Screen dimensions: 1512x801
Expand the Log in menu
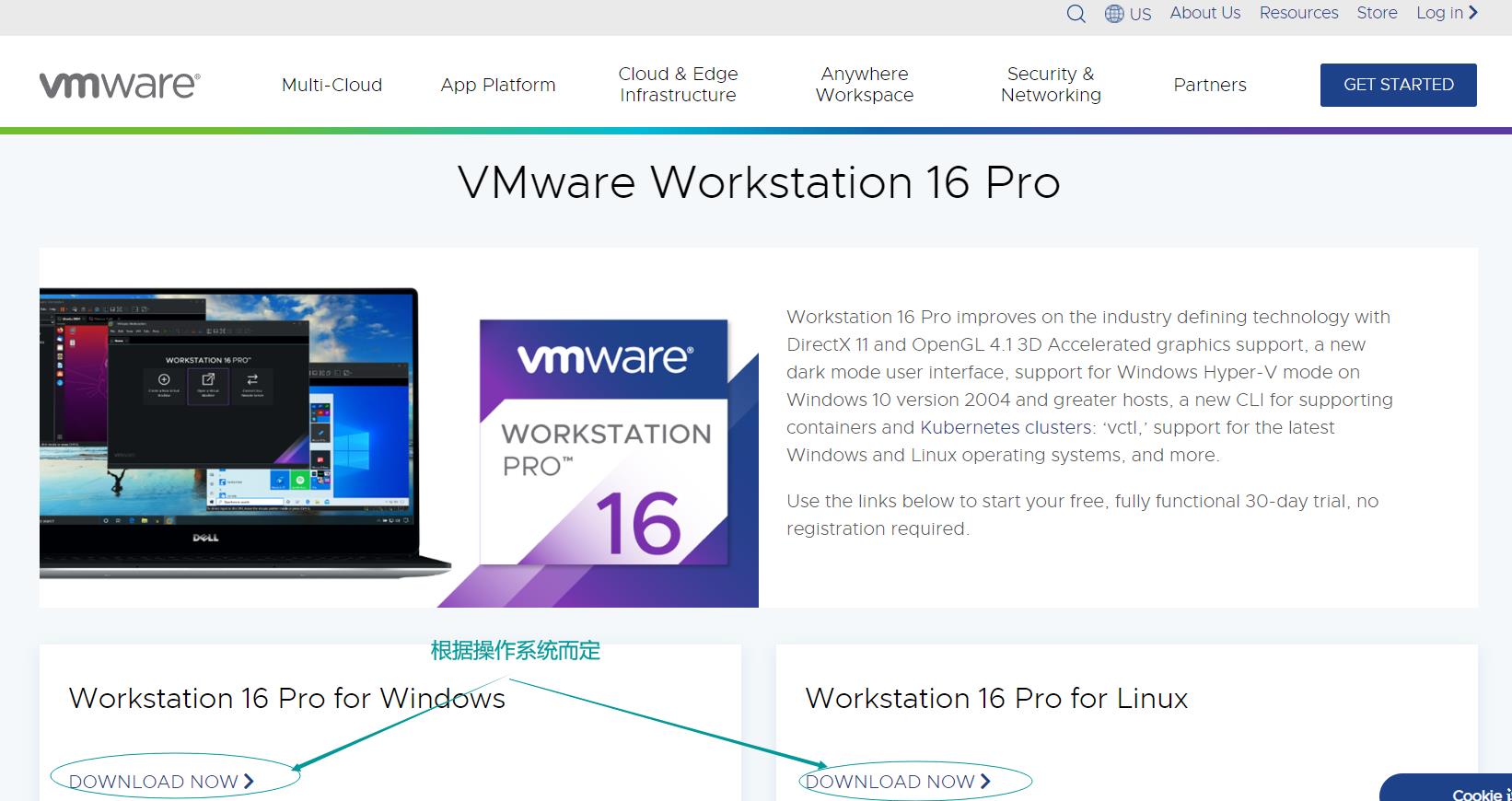point(1447,13)
